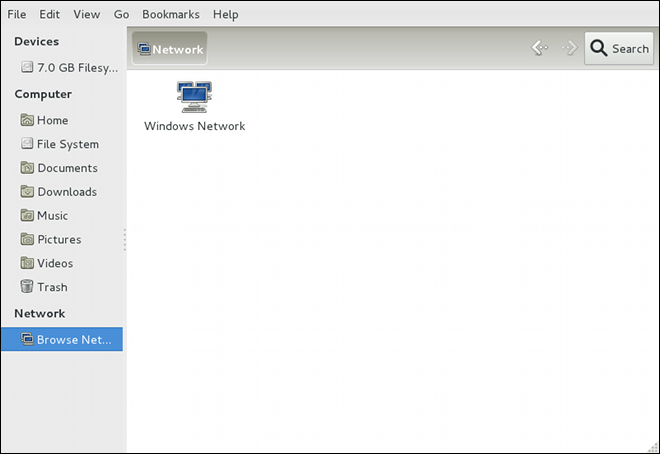660x454 pixels.
Task: Select the Network path bar button
Action: 169,49
